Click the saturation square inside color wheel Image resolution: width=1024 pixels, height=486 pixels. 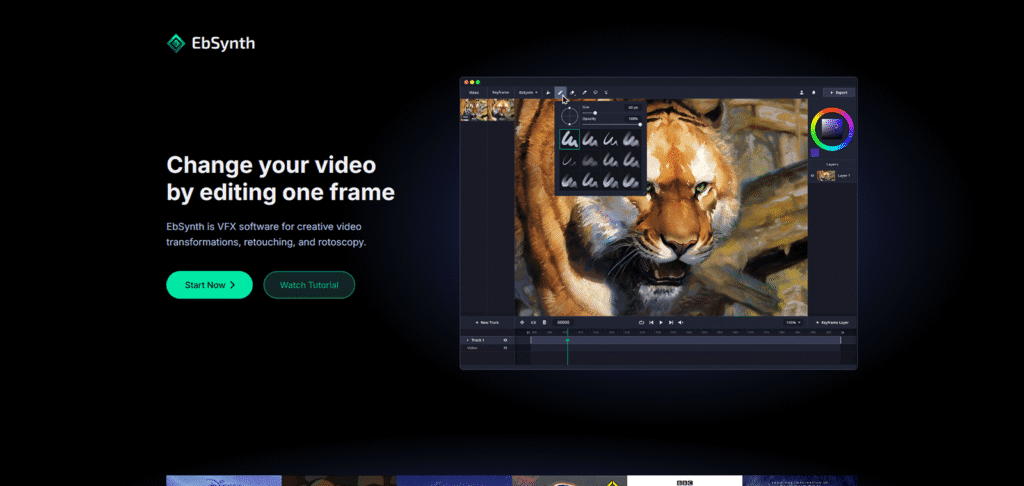click(x=832, y=129)
